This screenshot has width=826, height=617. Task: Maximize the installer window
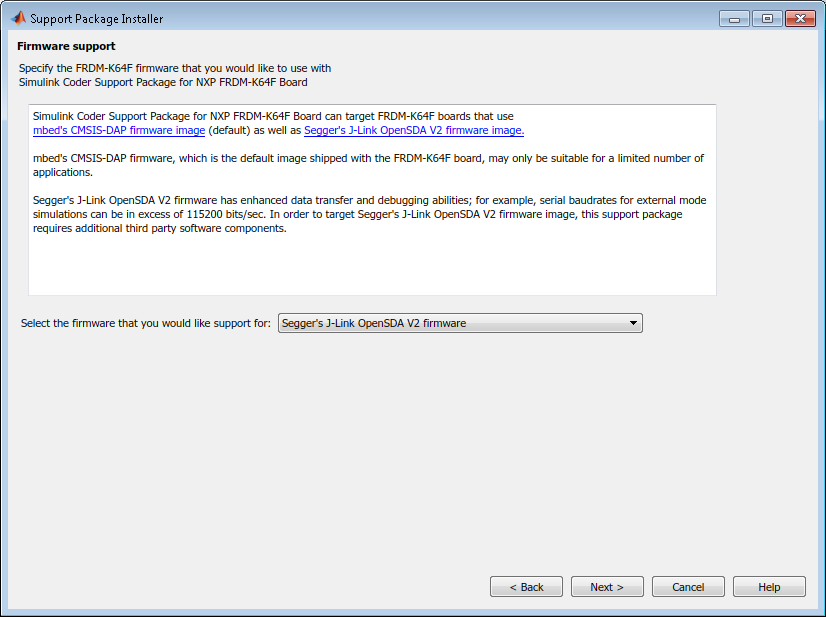[767, 18]
